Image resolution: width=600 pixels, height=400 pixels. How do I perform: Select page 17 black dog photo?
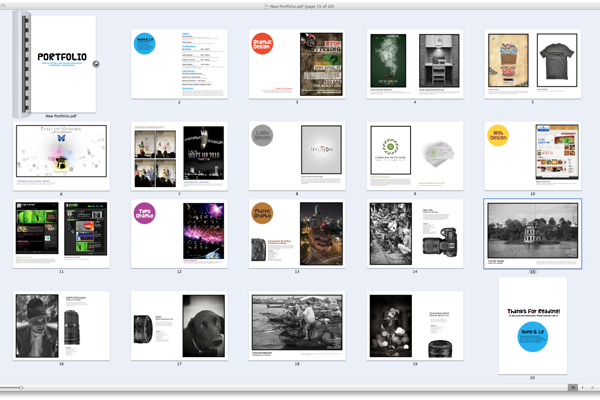(179, 326)
